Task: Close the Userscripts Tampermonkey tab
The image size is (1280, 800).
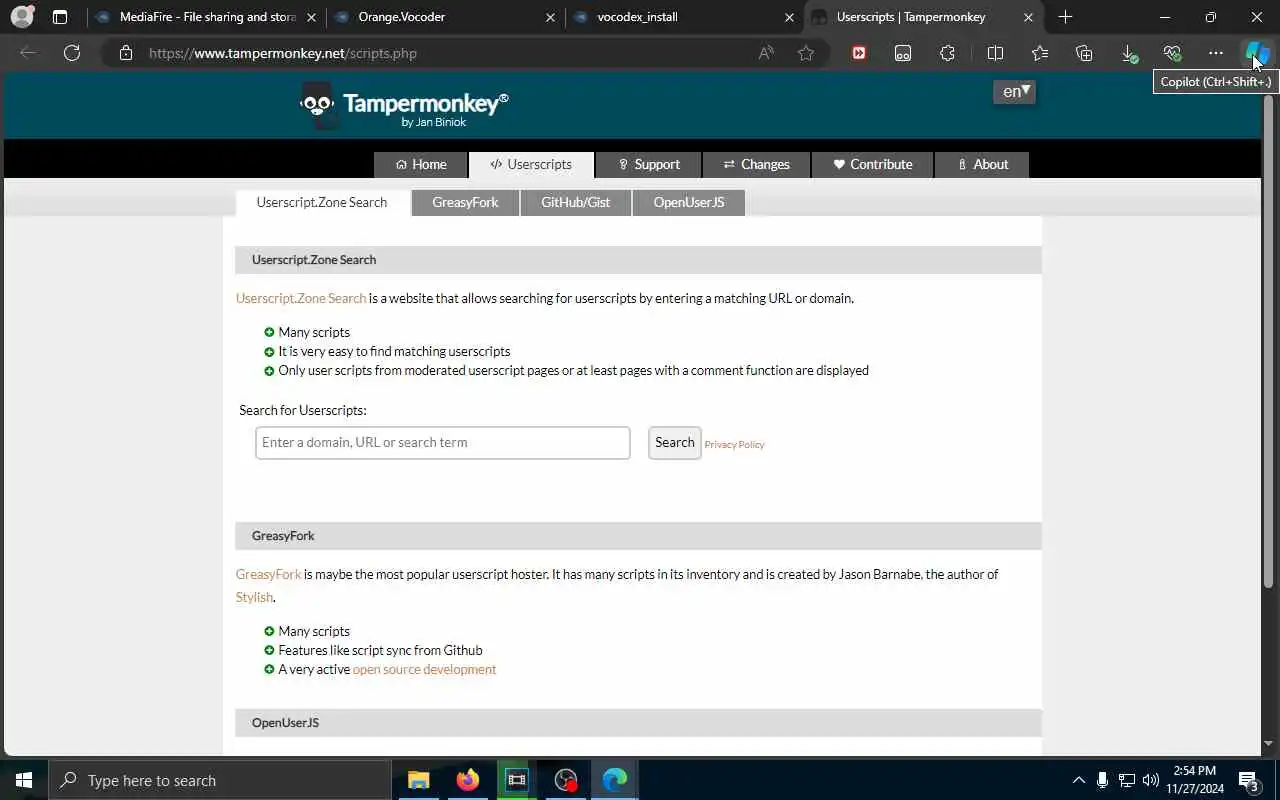Action: click(1028, 17)
